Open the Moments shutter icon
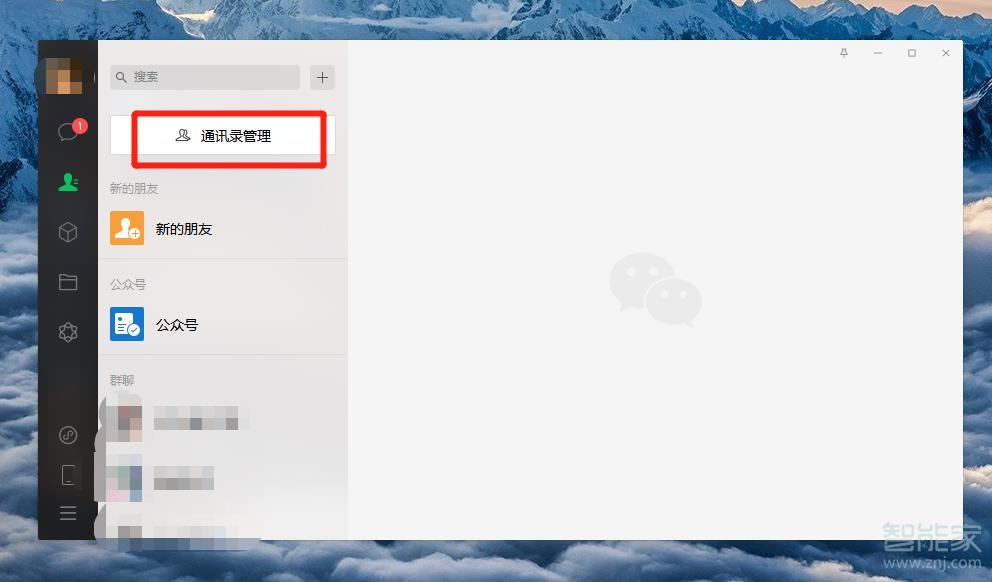Screen dimensions: 992x582 tap(68, 332)
